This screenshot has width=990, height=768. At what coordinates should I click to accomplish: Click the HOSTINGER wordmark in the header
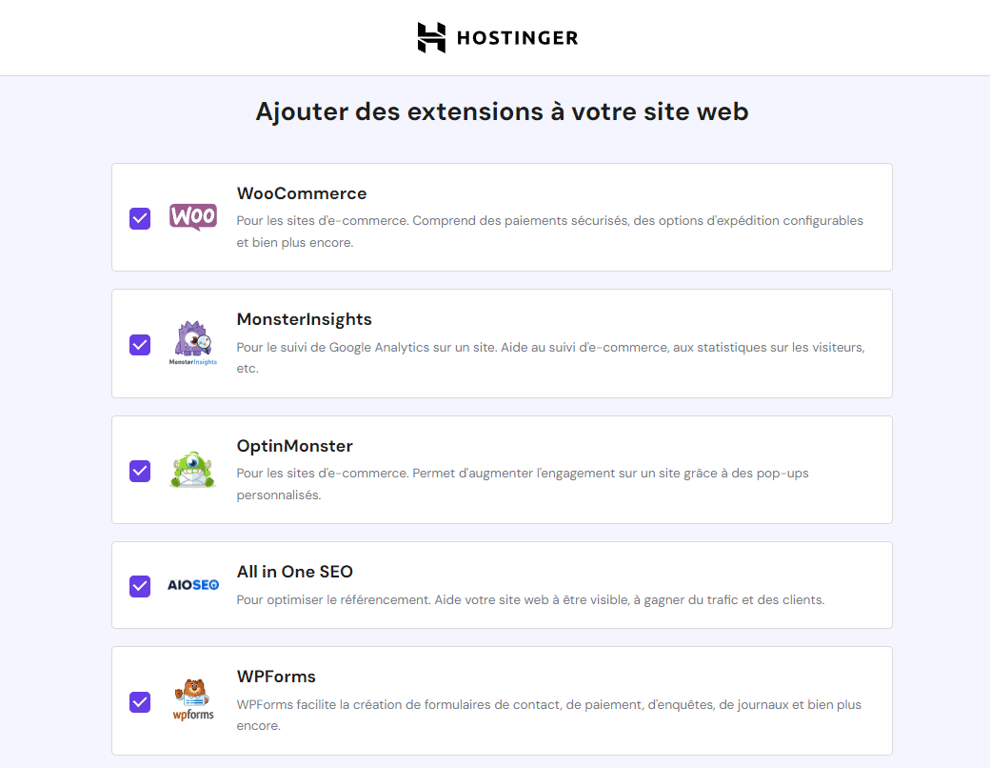pos(516,37)
